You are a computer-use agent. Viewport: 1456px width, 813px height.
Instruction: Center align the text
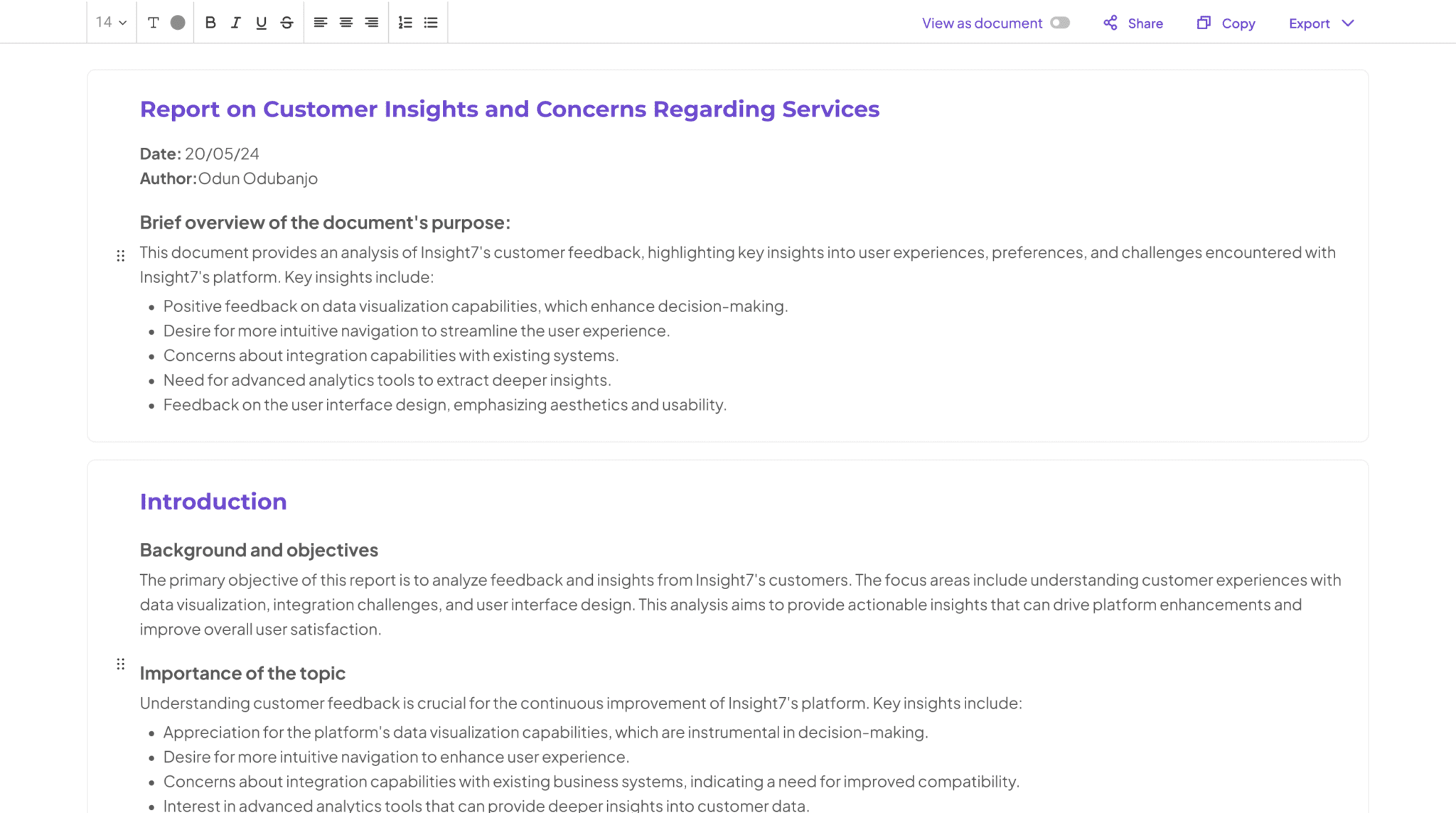(x=346, y=22)
